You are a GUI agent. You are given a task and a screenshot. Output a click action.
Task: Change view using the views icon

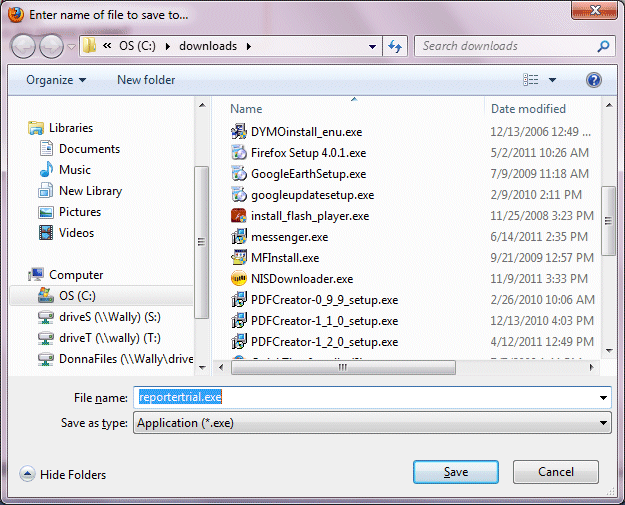[531, 80]
